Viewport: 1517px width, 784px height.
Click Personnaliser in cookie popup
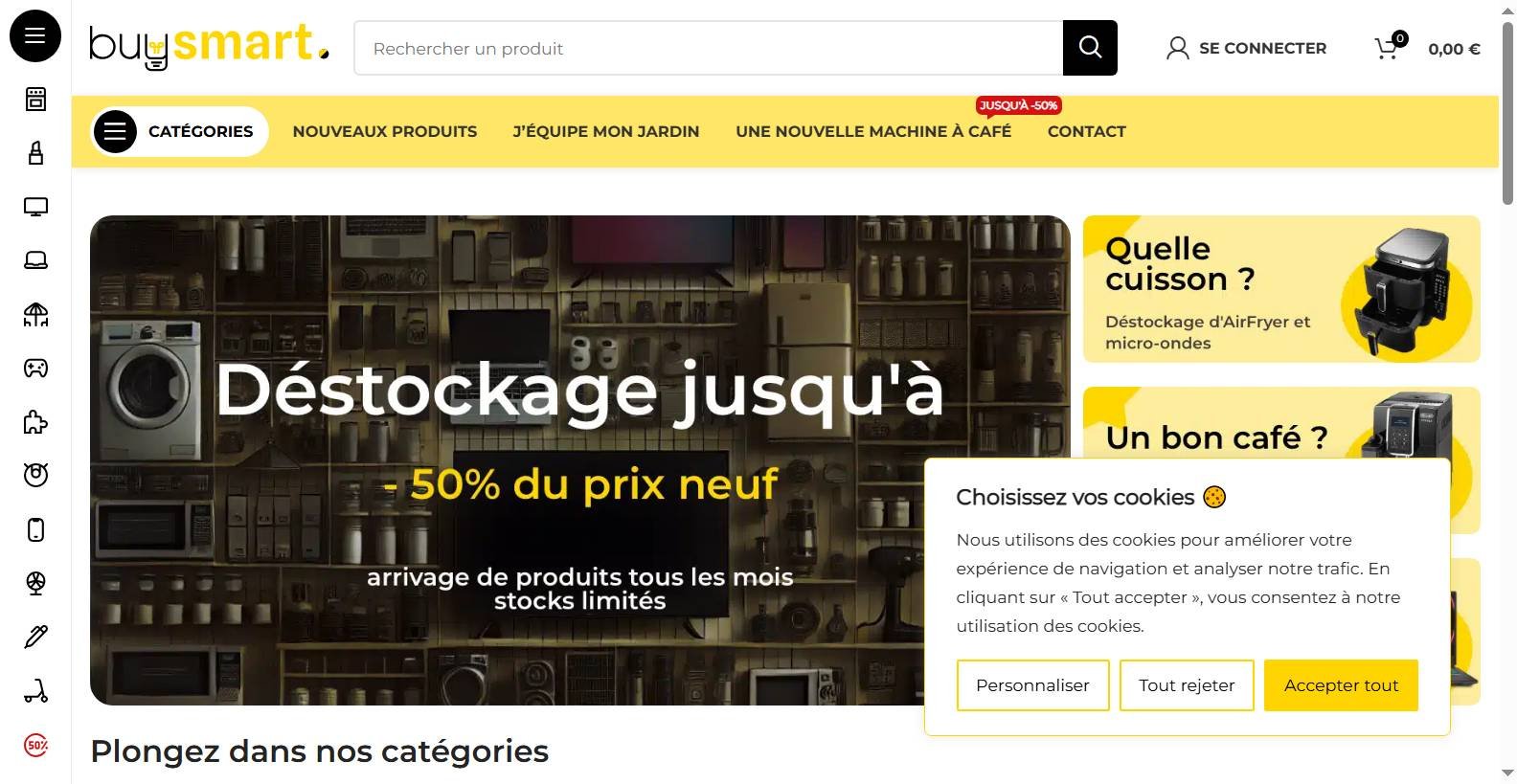point(1032,685)
